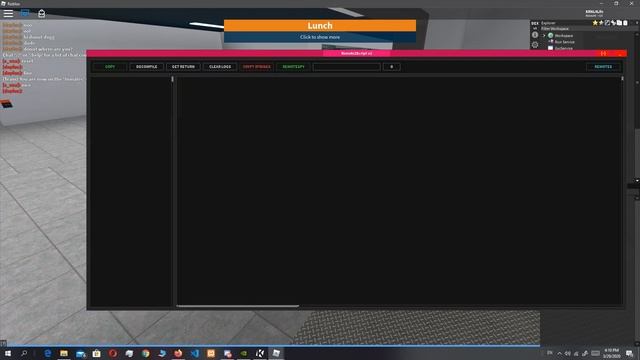This screenshot has height=360, width=640.
Task: Switch to Roblox in the taskbar
Action: [x=276, y=353]
